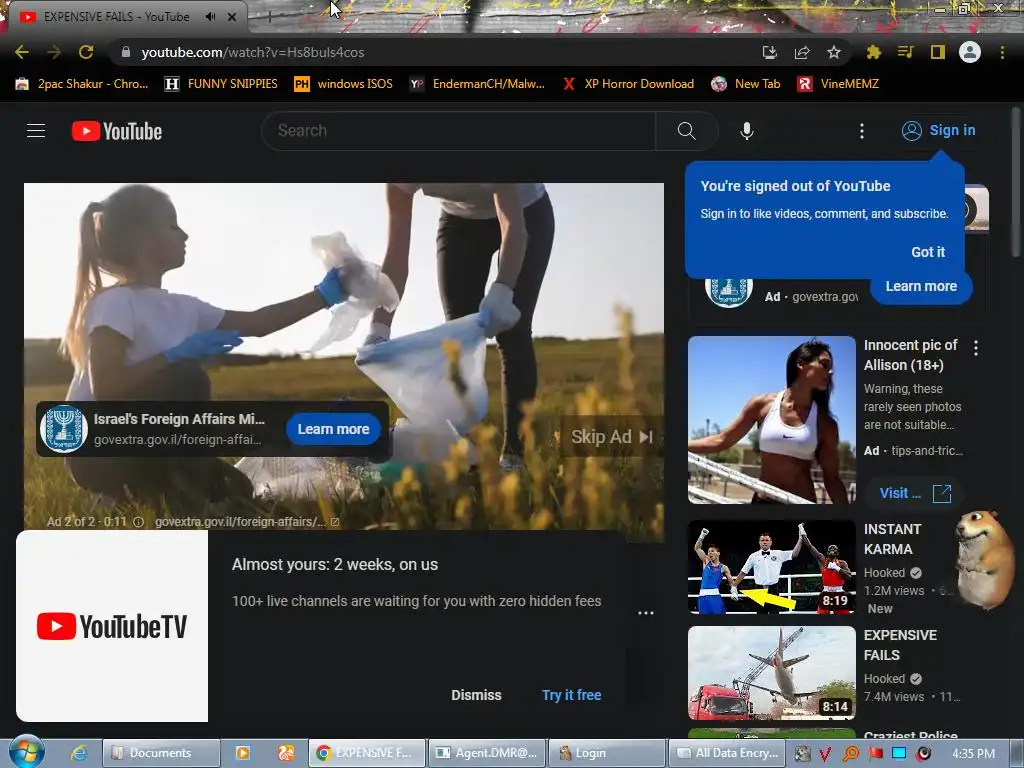
Task: Open govextra.gov.il link at video bottom
Action: 246,522
